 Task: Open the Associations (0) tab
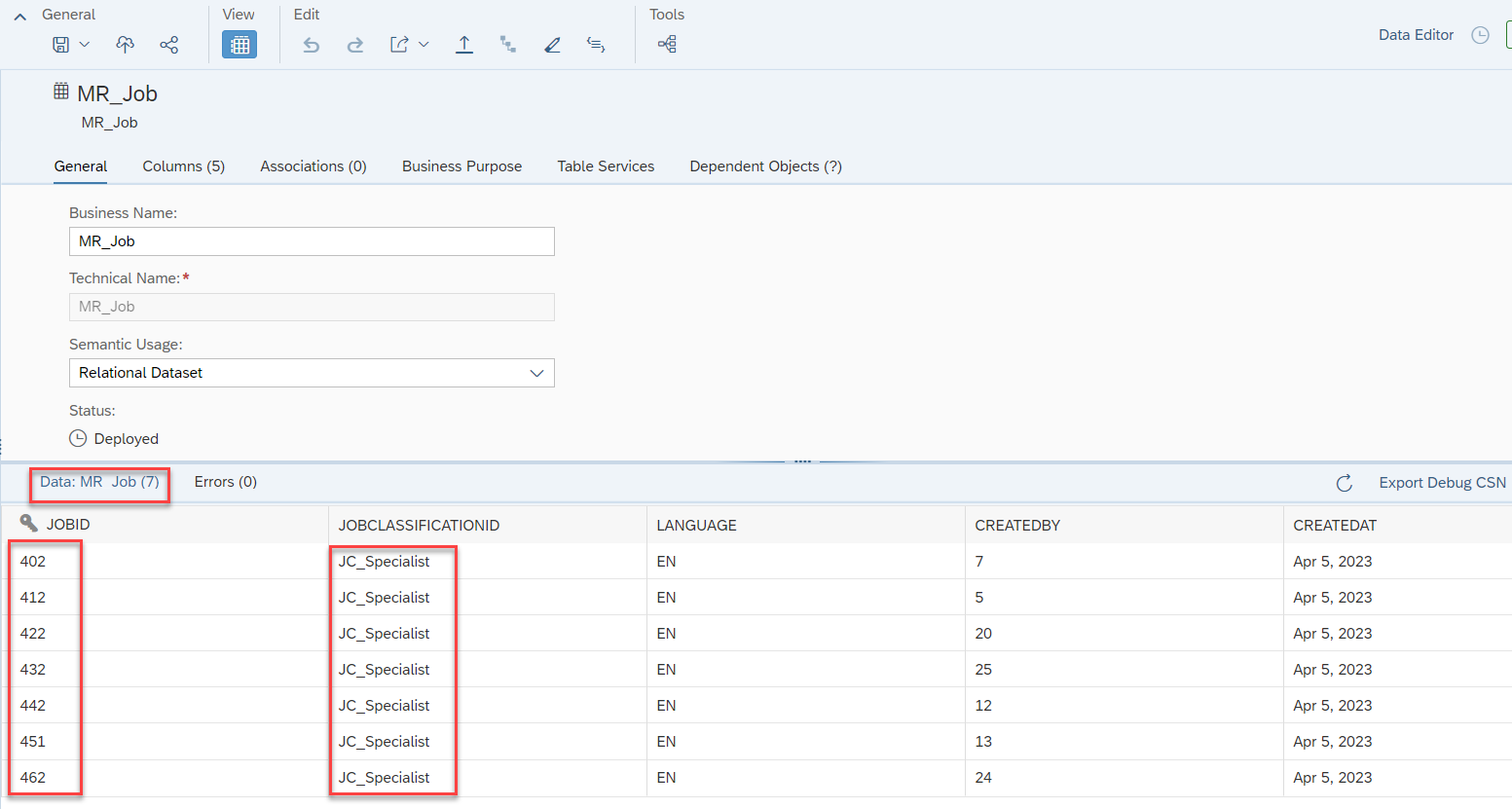313,165
